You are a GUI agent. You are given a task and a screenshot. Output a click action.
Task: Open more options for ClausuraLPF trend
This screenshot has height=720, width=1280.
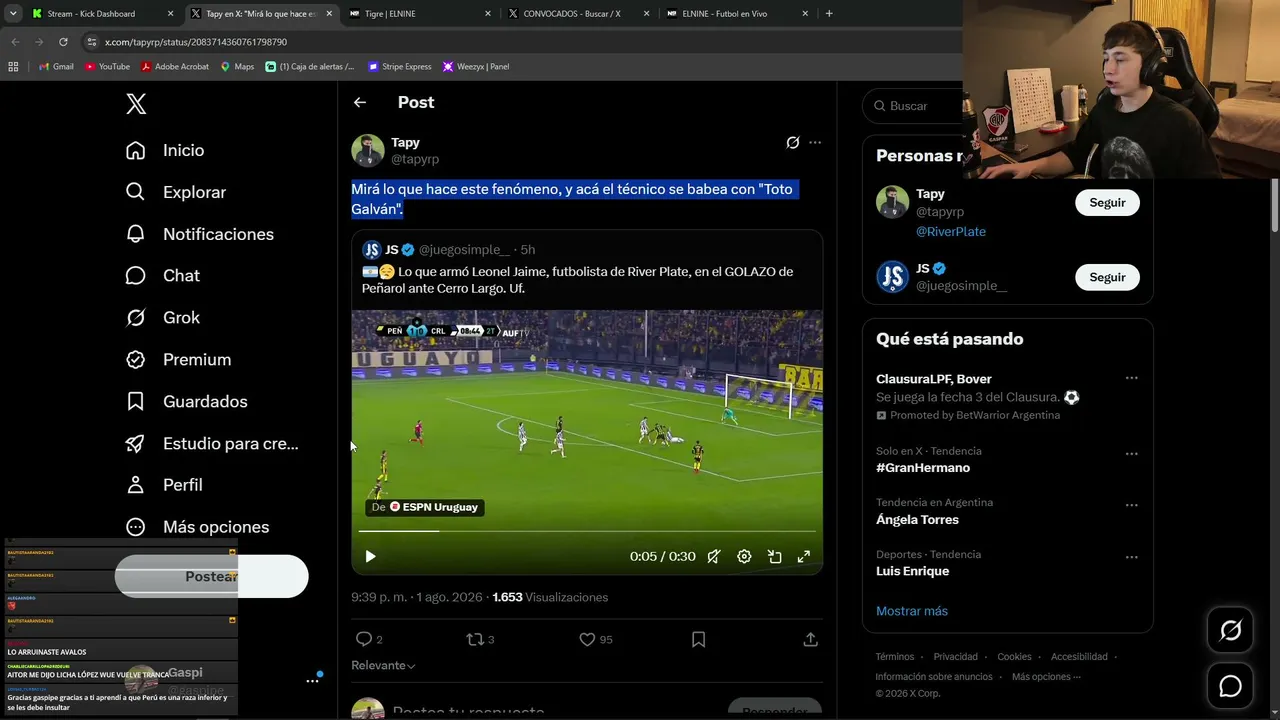pos(1132,378)
